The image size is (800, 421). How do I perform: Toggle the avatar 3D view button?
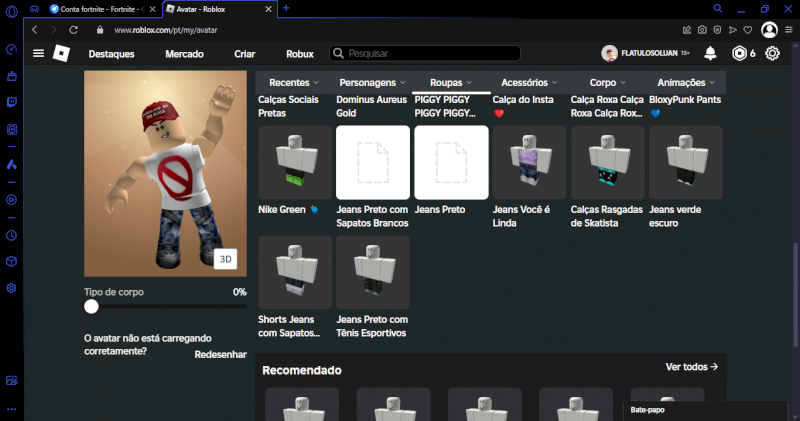coord(226,259)
